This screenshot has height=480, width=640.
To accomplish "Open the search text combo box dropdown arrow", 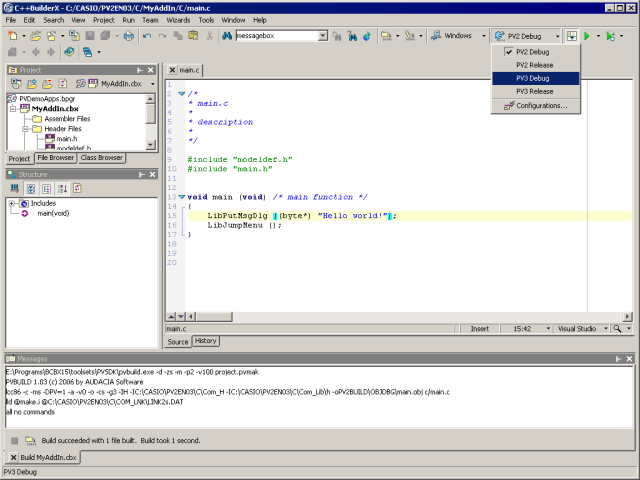I will (x=322, y=36).
